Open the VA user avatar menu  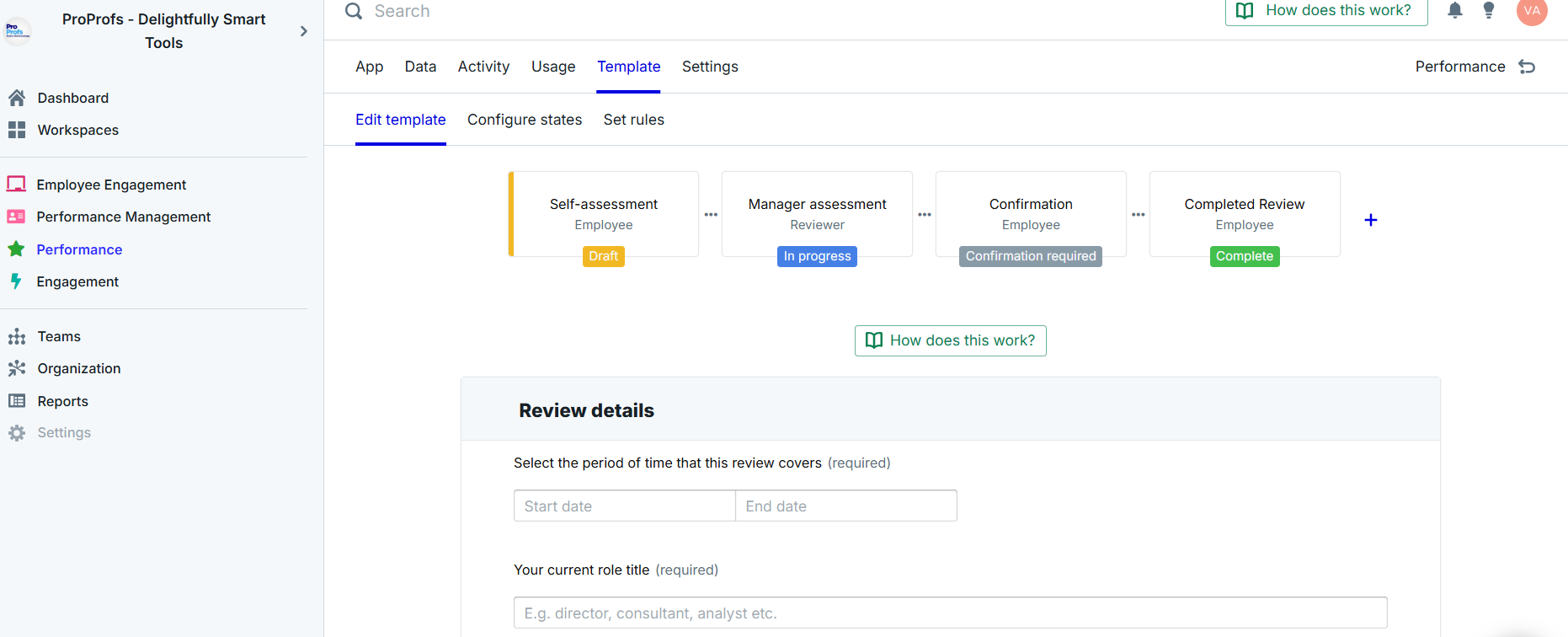coord(1532,11)
